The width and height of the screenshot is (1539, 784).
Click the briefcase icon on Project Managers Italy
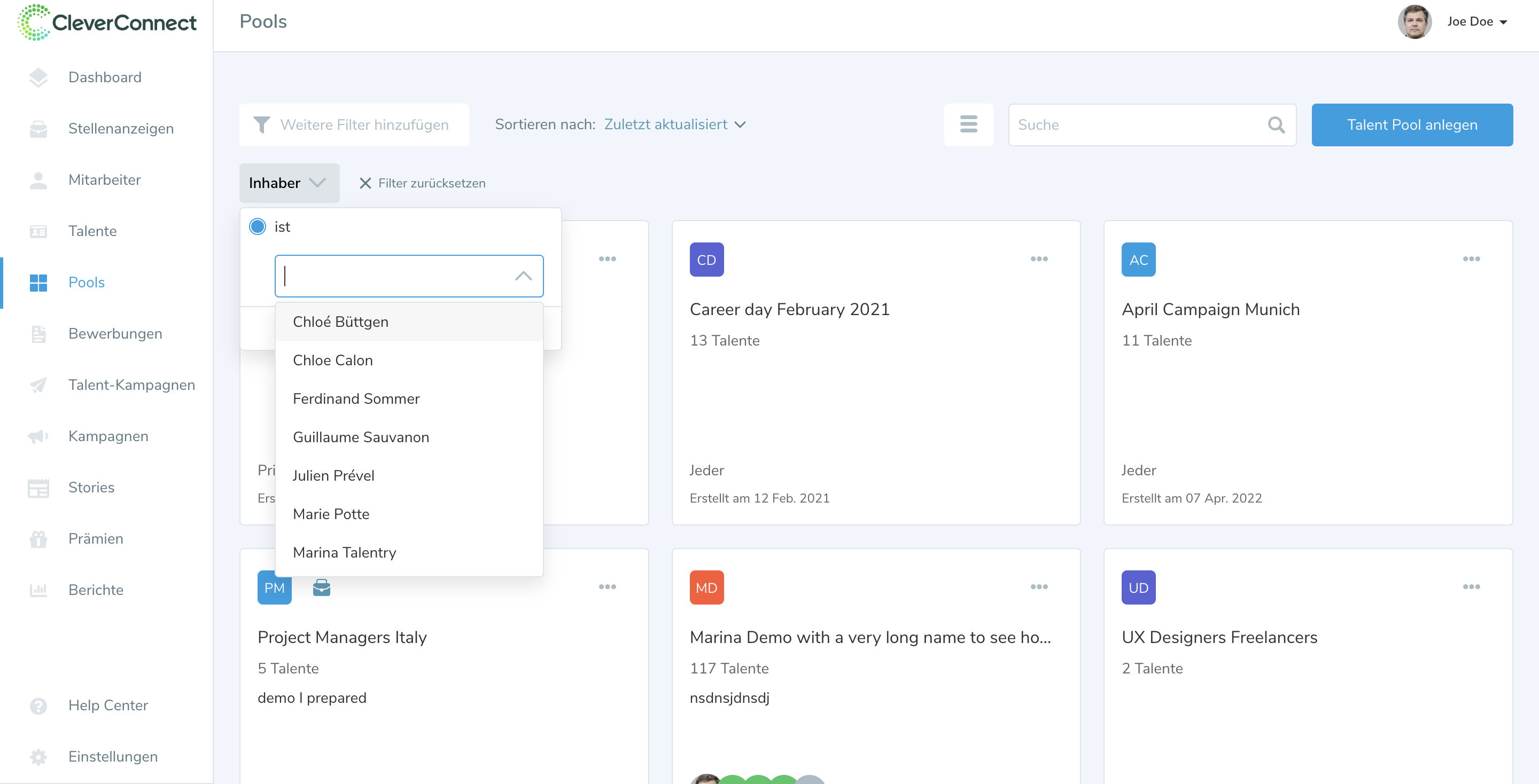pyautogui.click(x=321, y=587)
